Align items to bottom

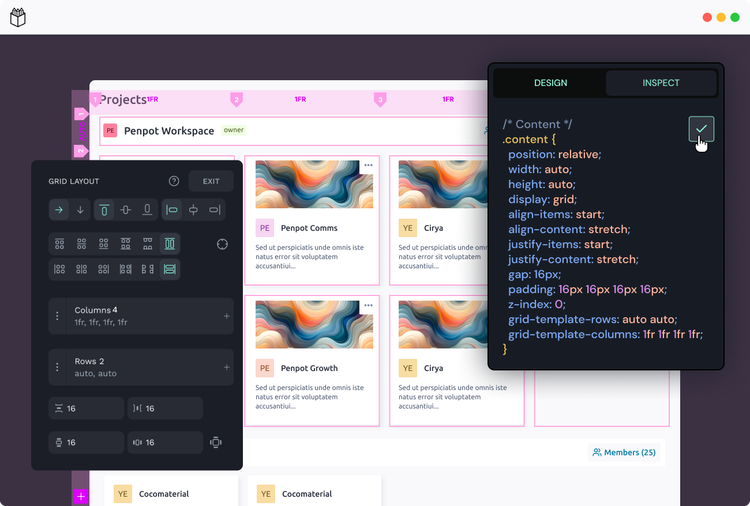tap(147, 210)
